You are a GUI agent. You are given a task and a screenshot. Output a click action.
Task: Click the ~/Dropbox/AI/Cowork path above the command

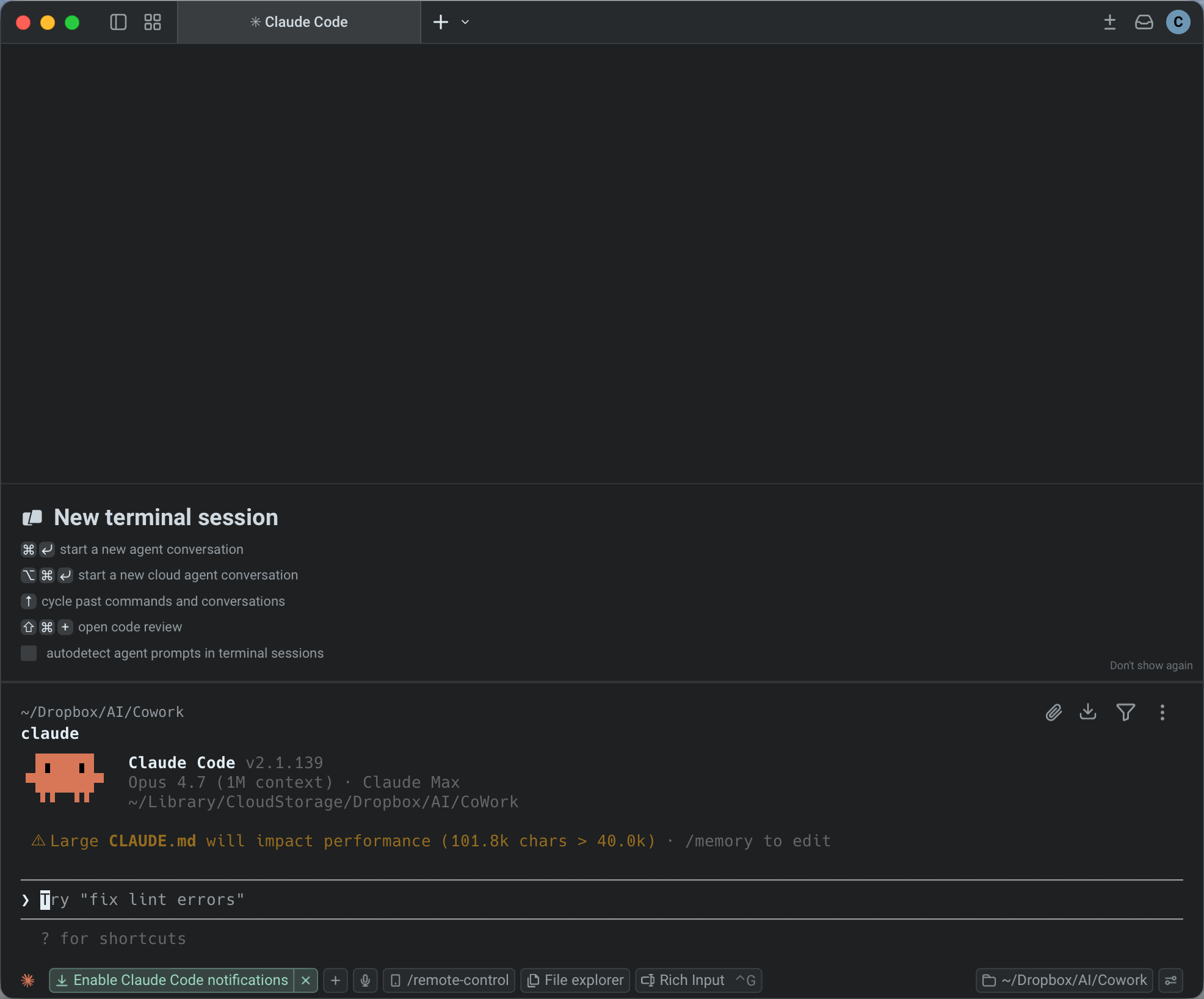(x=102, y=712)
